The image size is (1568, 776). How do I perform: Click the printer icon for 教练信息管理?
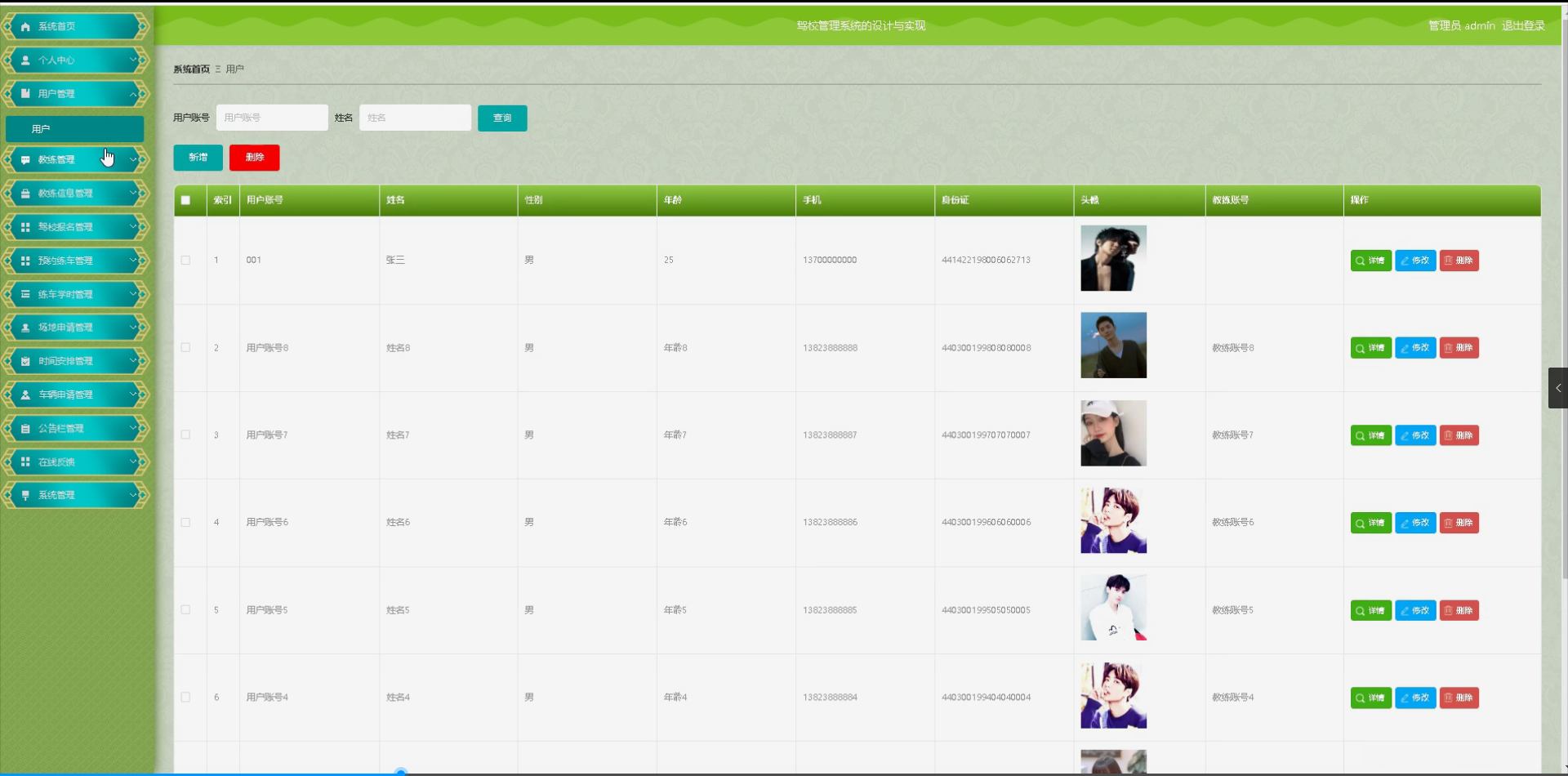point(25,194)
